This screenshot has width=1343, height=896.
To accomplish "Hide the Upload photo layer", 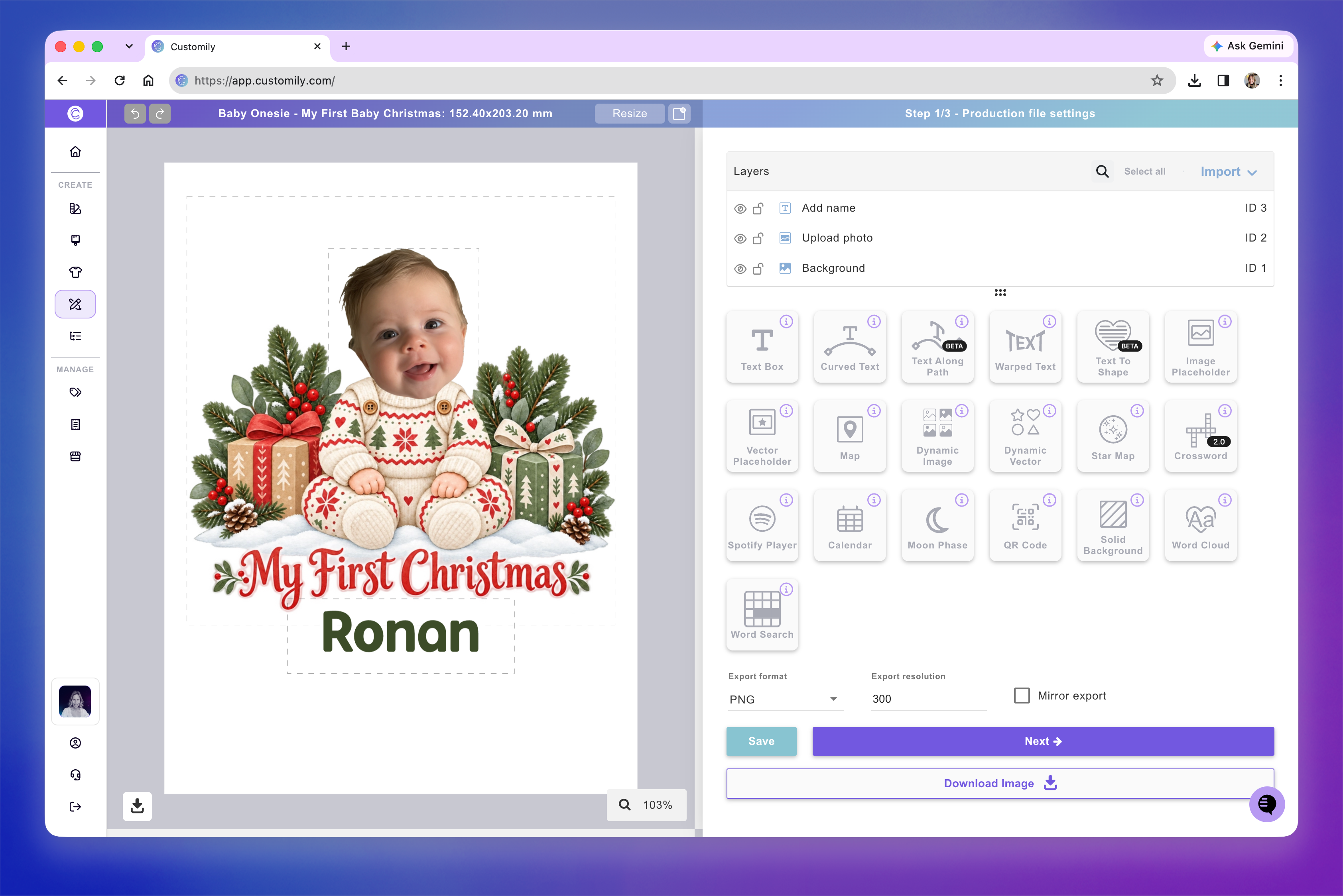I will 740,238.
